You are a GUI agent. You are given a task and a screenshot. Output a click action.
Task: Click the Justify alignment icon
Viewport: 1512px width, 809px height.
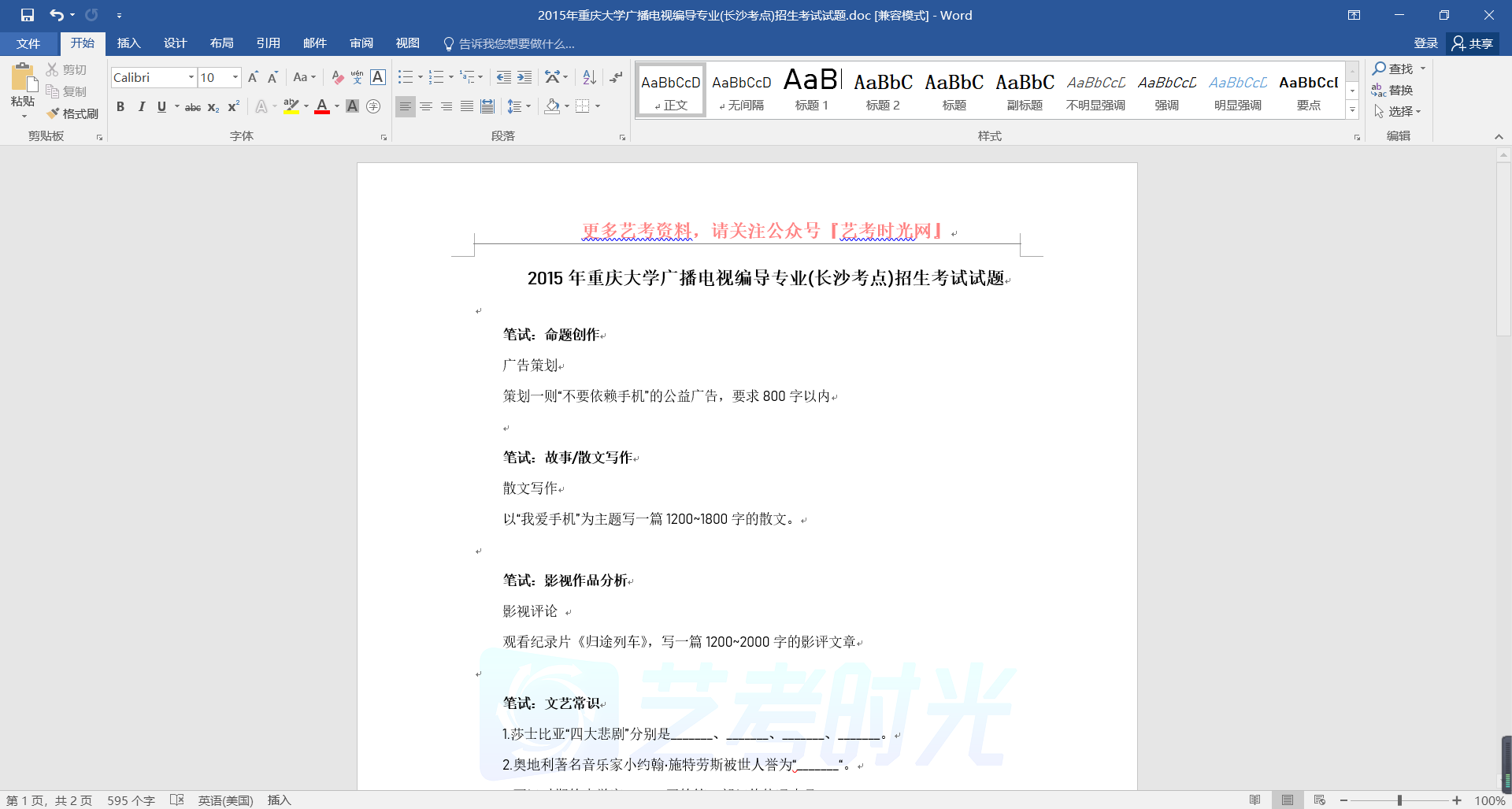[467, 106]
